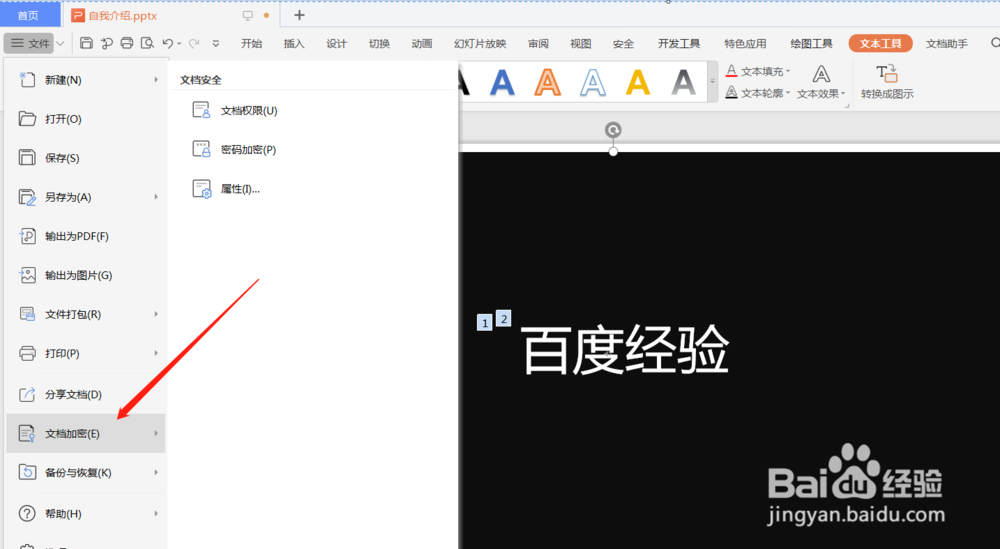Open the 幻灯片放映 ribbon tab
1000x549 pixels.
pos(480,43)
